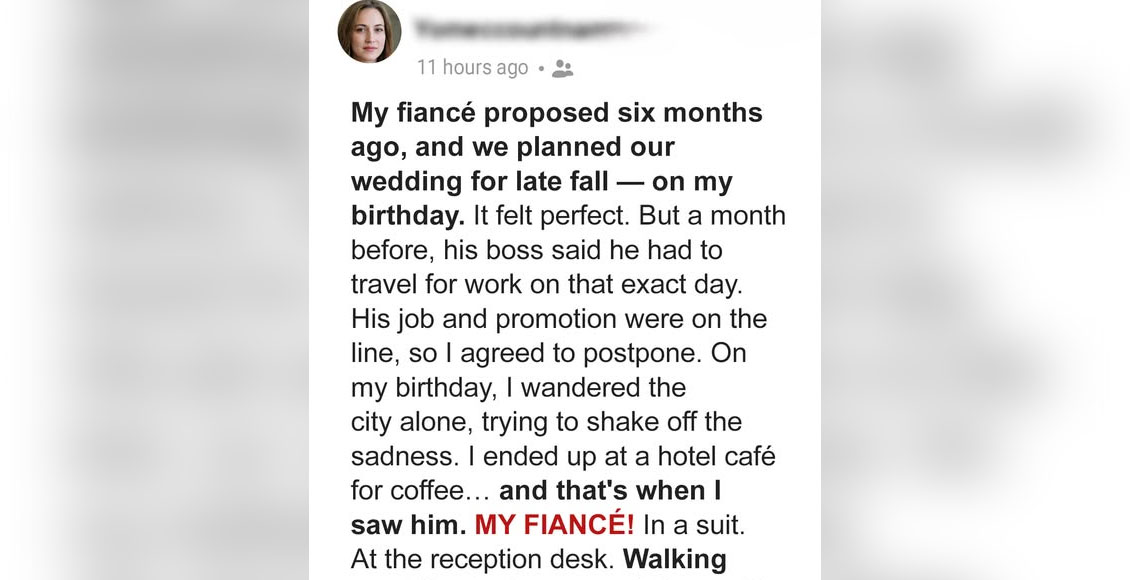This screenshot has width=1130, height=580.
Task: Click 'city alone, trying to shake off the' line
Action: click(x=546, y=421)
